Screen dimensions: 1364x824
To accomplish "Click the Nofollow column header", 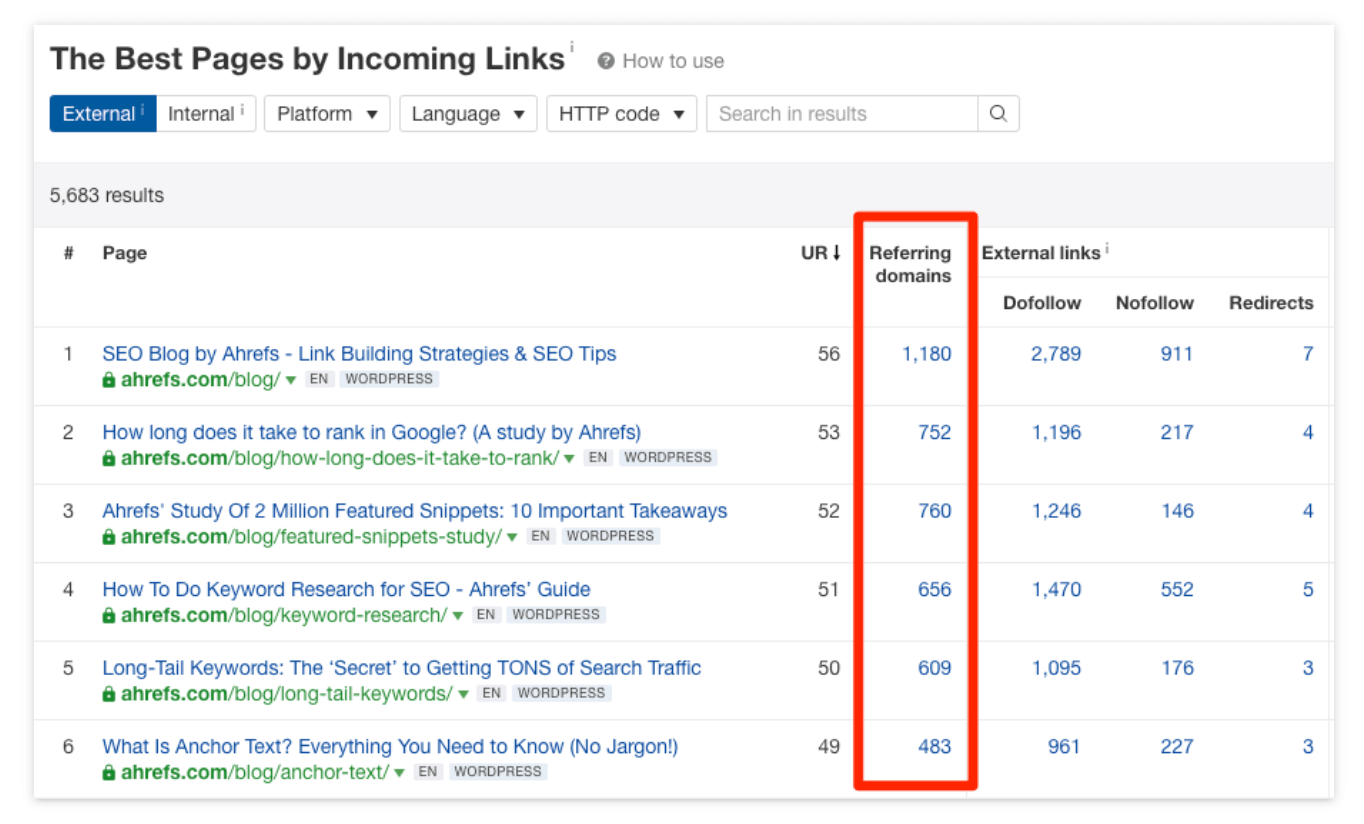I will click(x=1155, y=303).
